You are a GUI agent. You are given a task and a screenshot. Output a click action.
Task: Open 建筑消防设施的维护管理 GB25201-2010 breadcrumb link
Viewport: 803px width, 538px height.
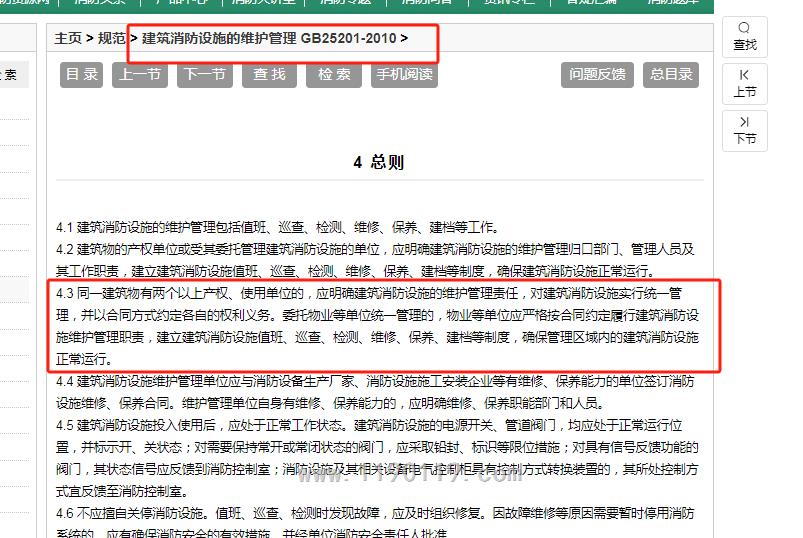coord(269,39)
